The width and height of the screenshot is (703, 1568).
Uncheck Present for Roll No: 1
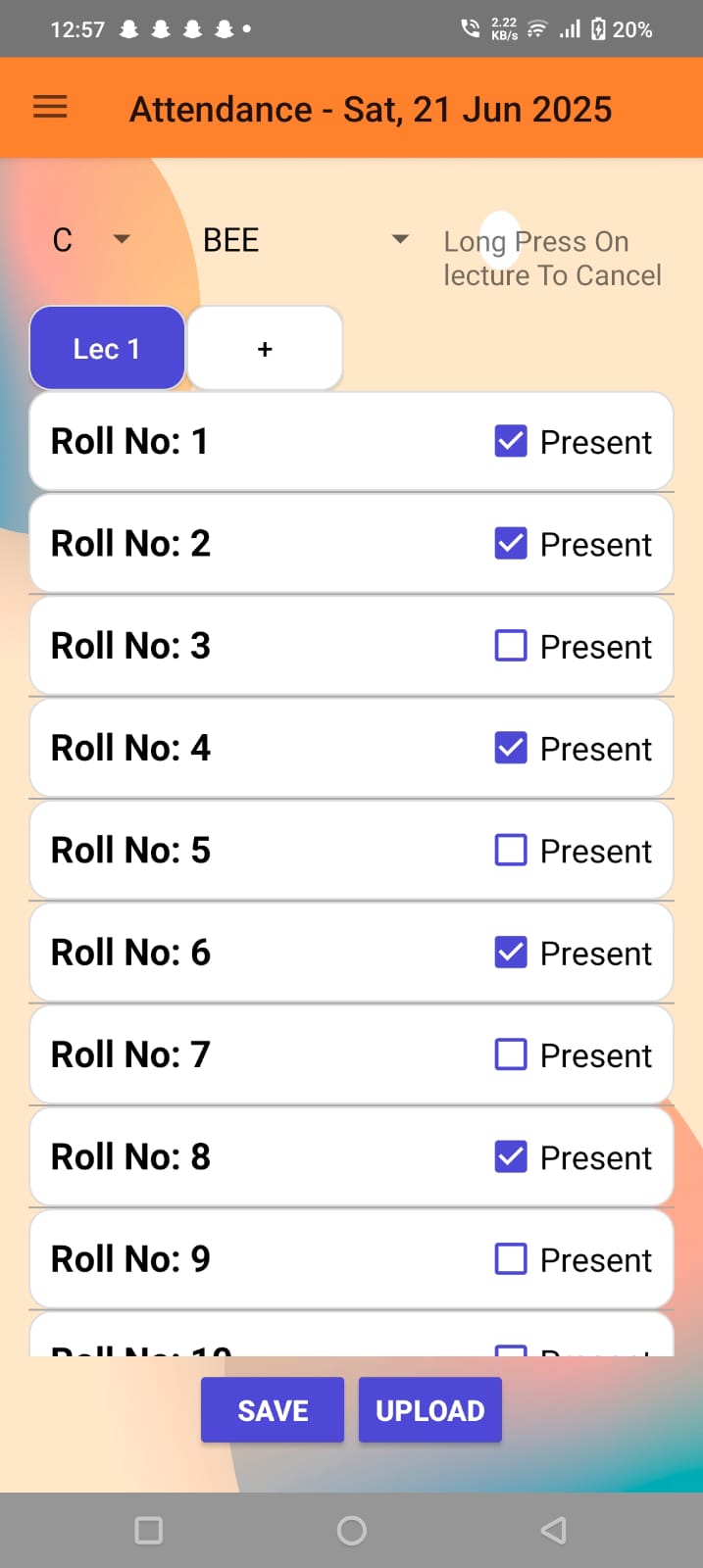pyautogui.click(x=511, y=441)
